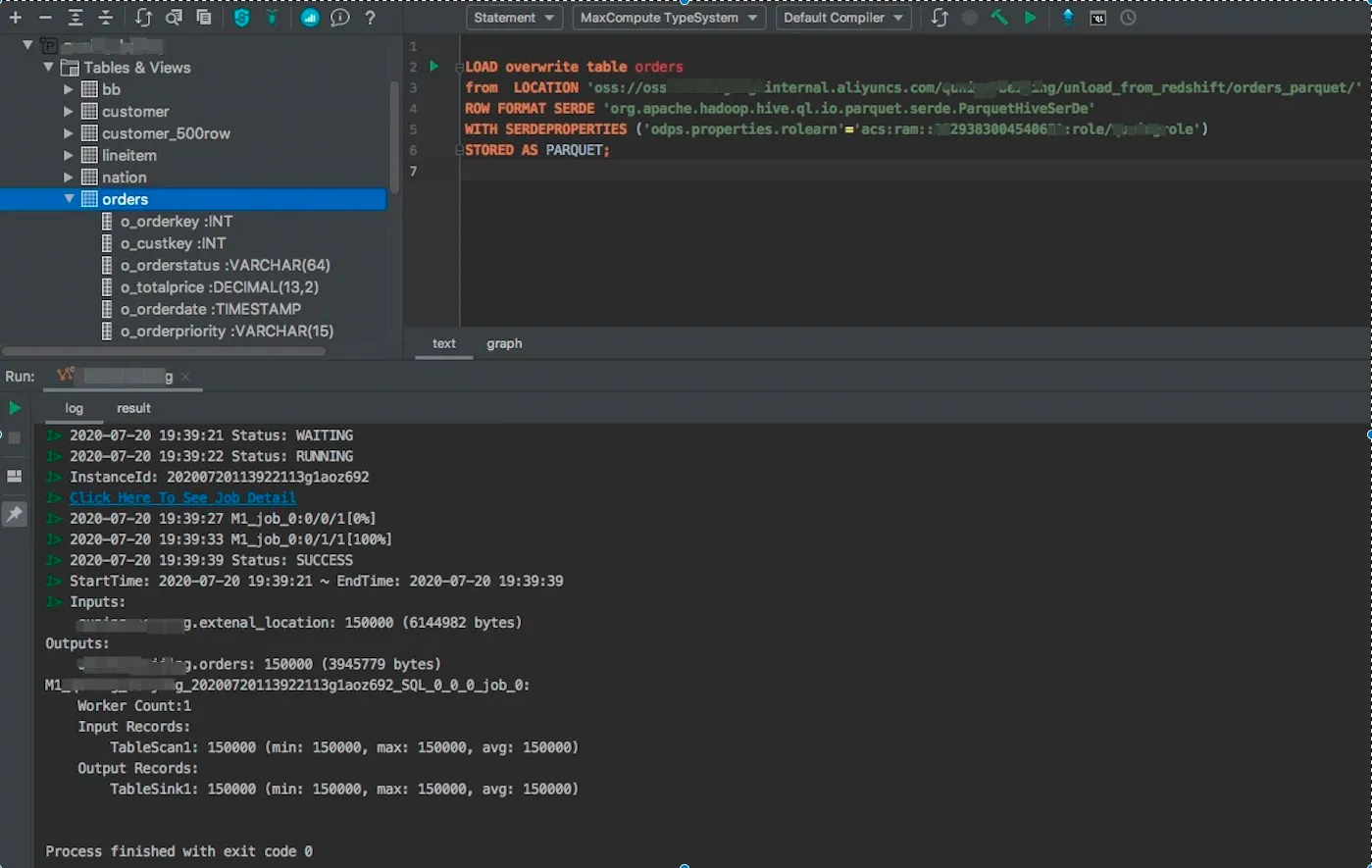Select the customer_500row table row

[x=193, y=133]
